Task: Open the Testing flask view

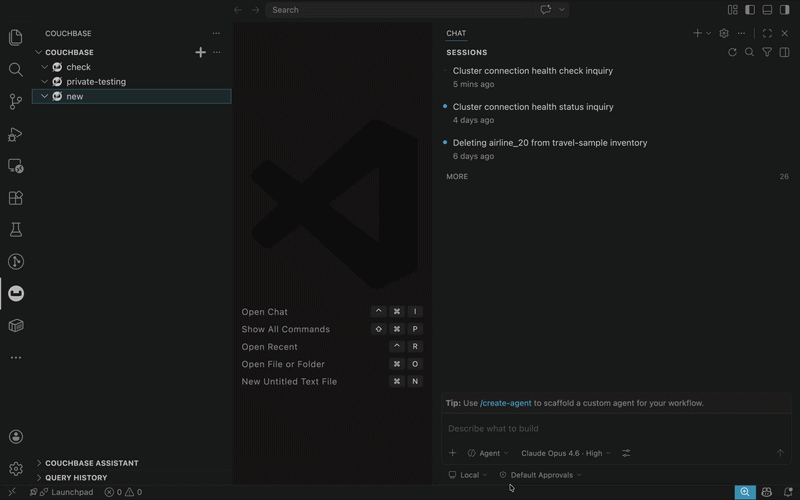Action: click(16, 230)
